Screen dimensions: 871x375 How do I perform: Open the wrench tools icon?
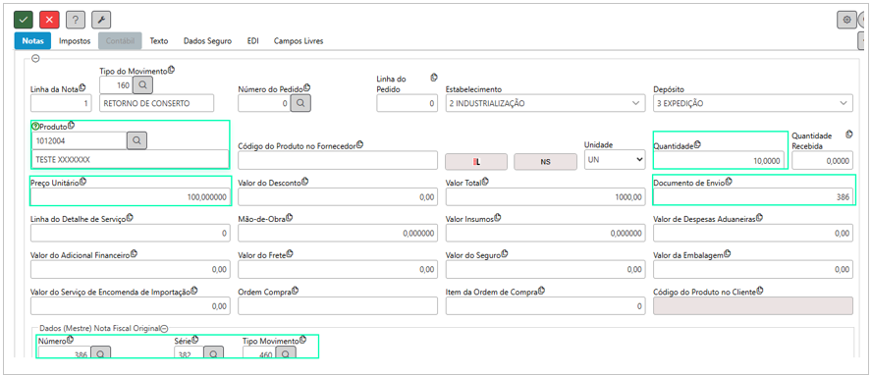[101, 20]
